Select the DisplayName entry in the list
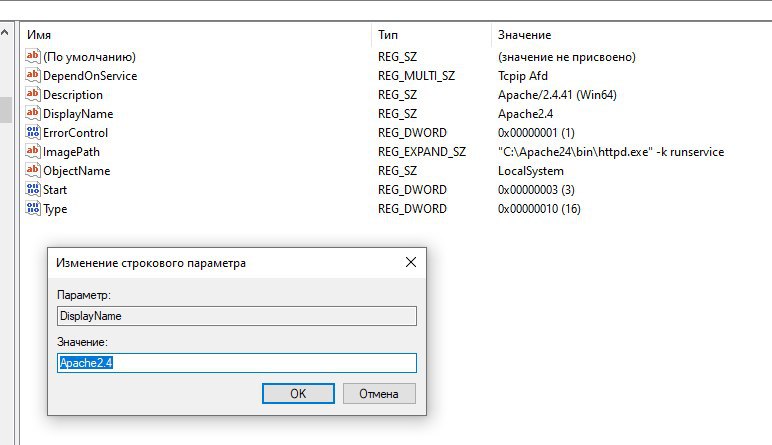772x445 pixels. (x=78, y=114)
